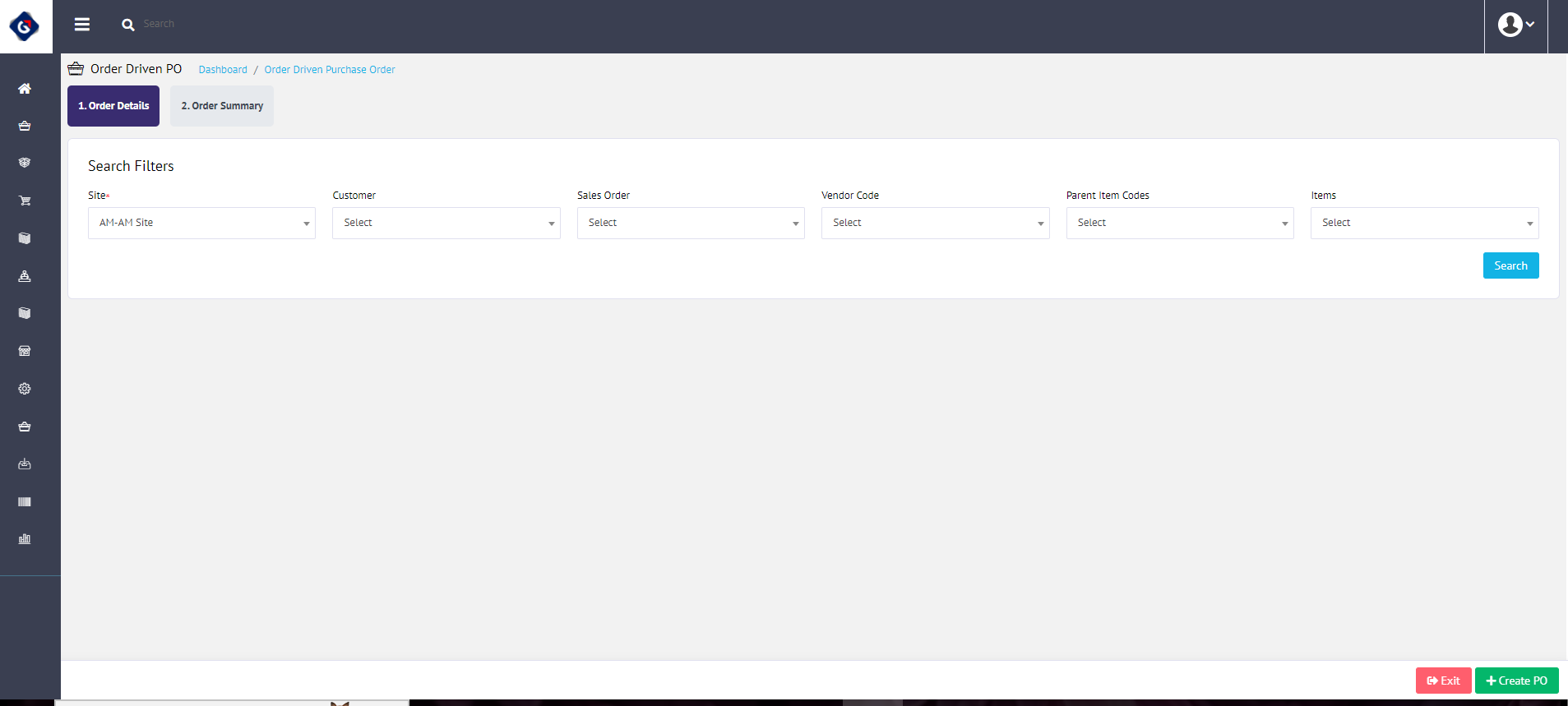Expand the Parent Item Codes dropdown

[1180, 223]
